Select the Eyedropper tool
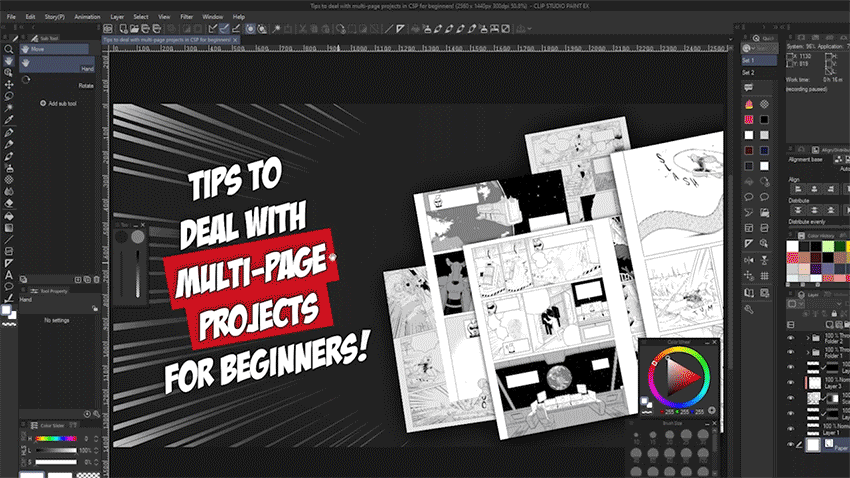 pos(9,120)
